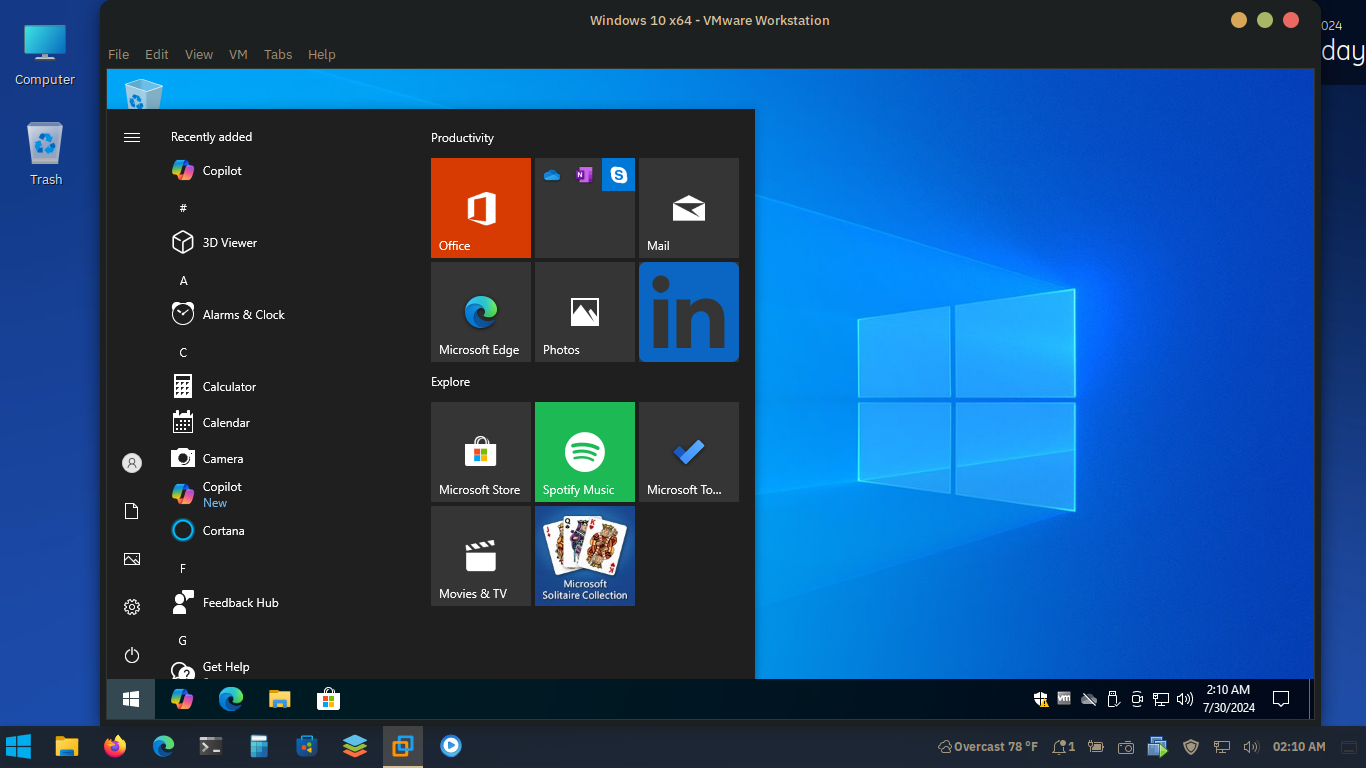Click the OneNote icon in the folder tile

(584, 175)
